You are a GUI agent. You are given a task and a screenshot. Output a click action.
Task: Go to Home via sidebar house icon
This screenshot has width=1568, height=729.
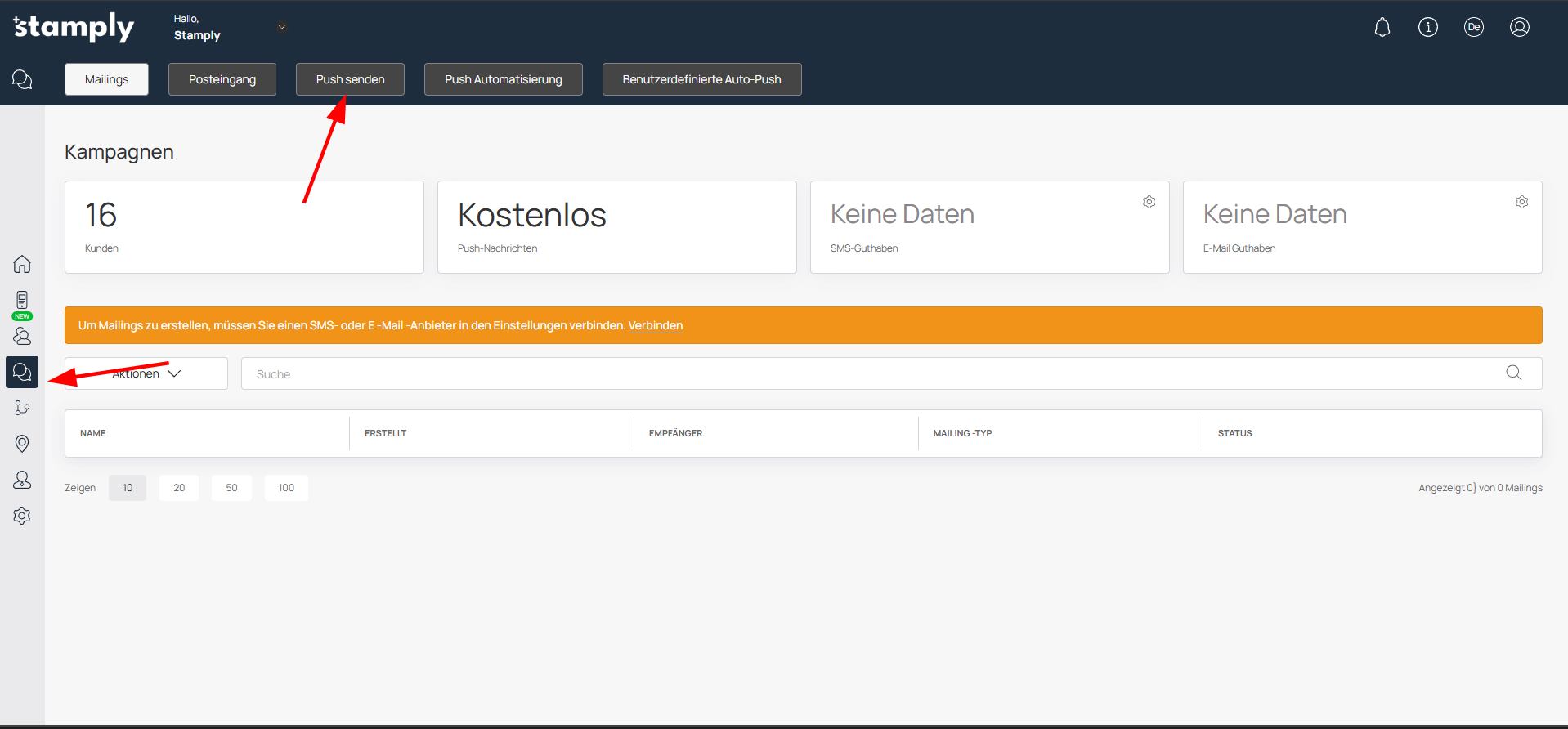pos(22,264)
